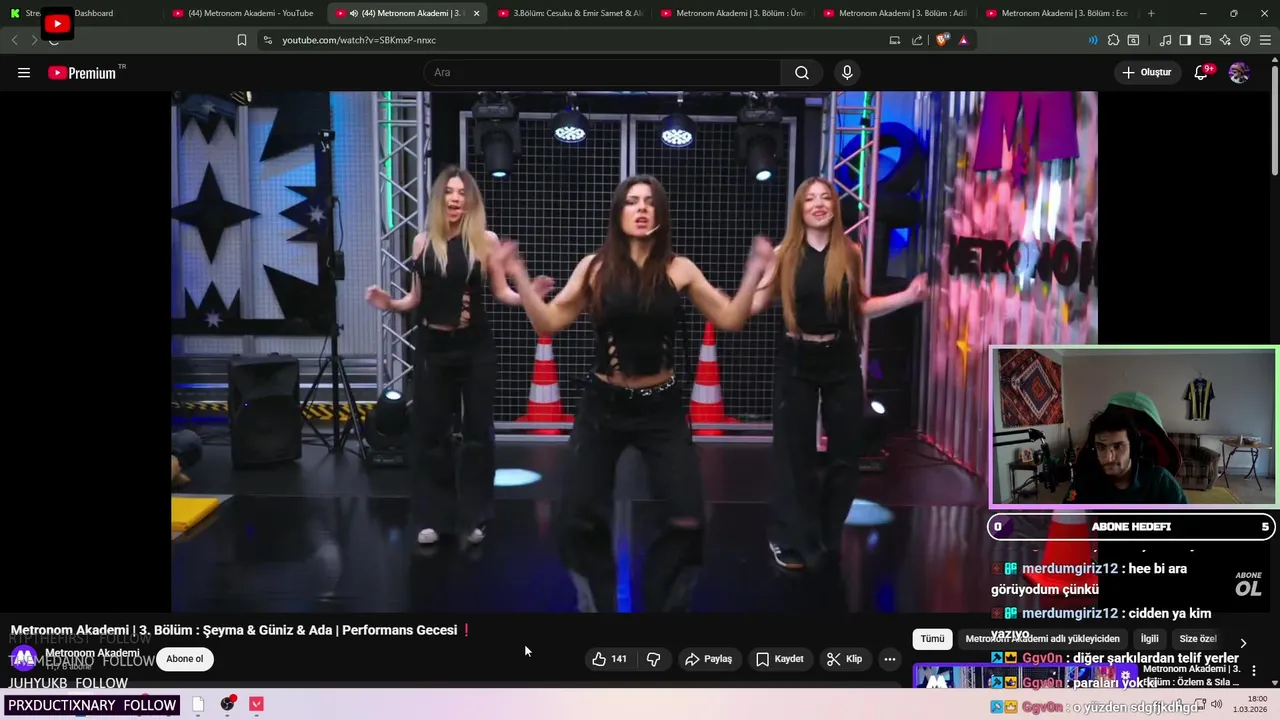Switch to the Metronom Akademi Ece tab

pos(1057,13)
